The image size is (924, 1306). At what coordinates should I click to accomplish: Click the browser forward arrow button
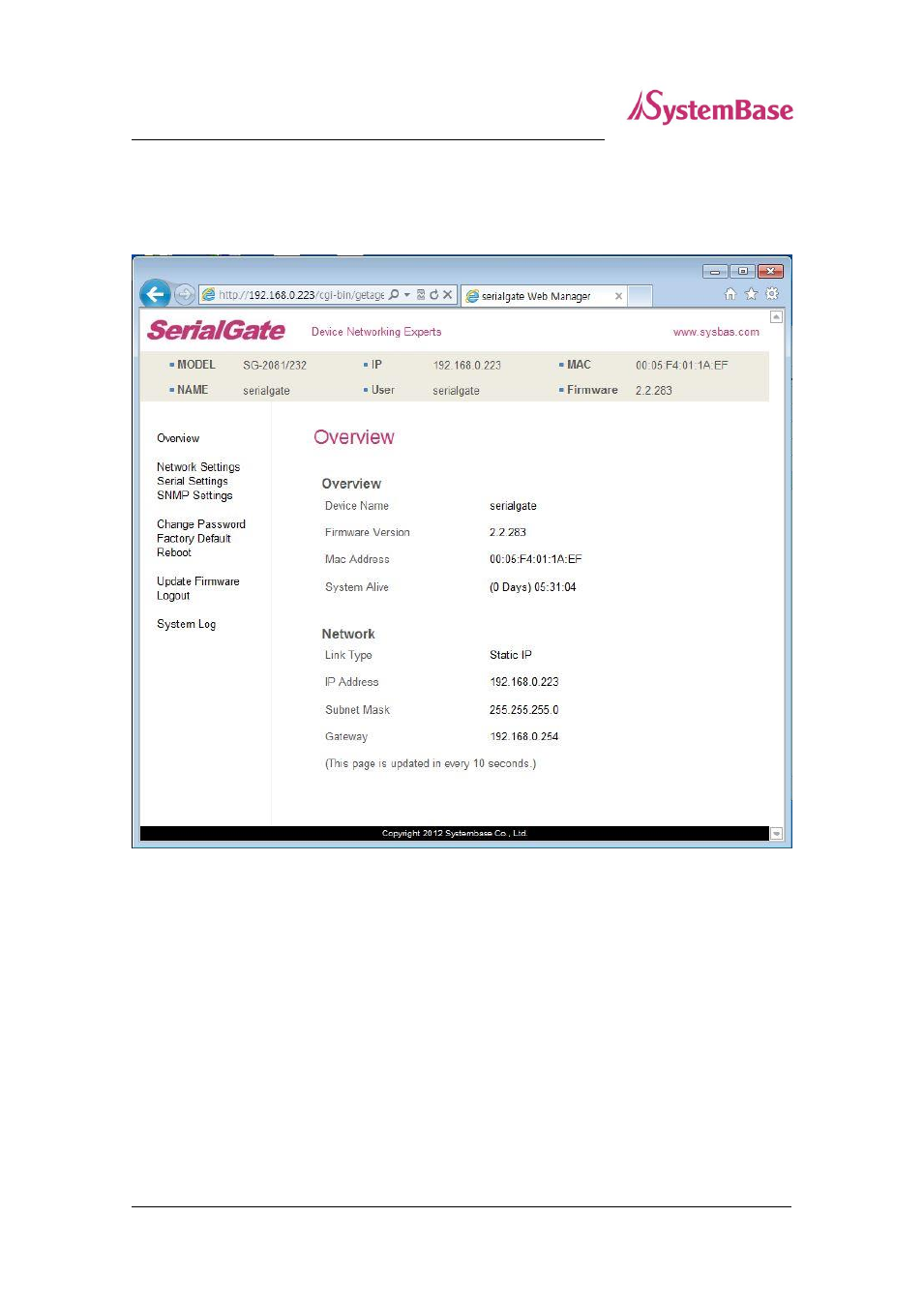point(185,295)
